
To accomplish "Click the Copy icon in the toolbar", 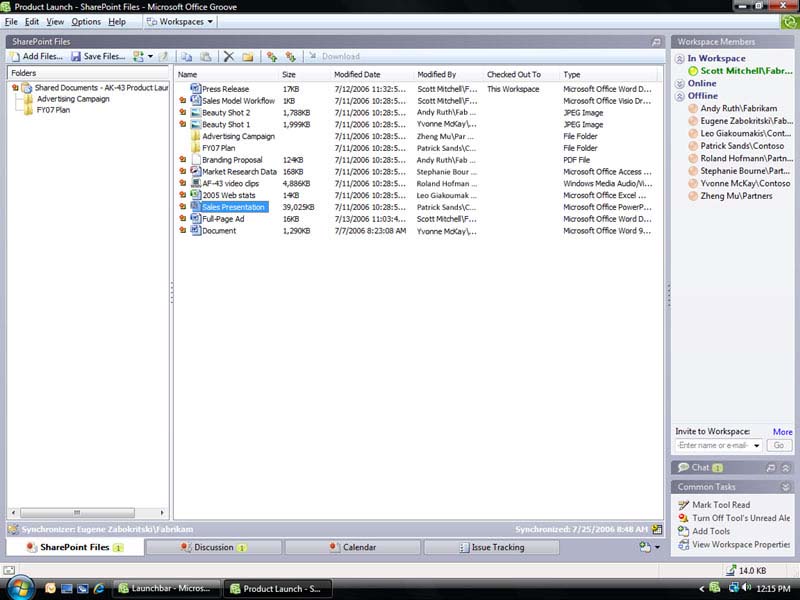I will point(186,57).
